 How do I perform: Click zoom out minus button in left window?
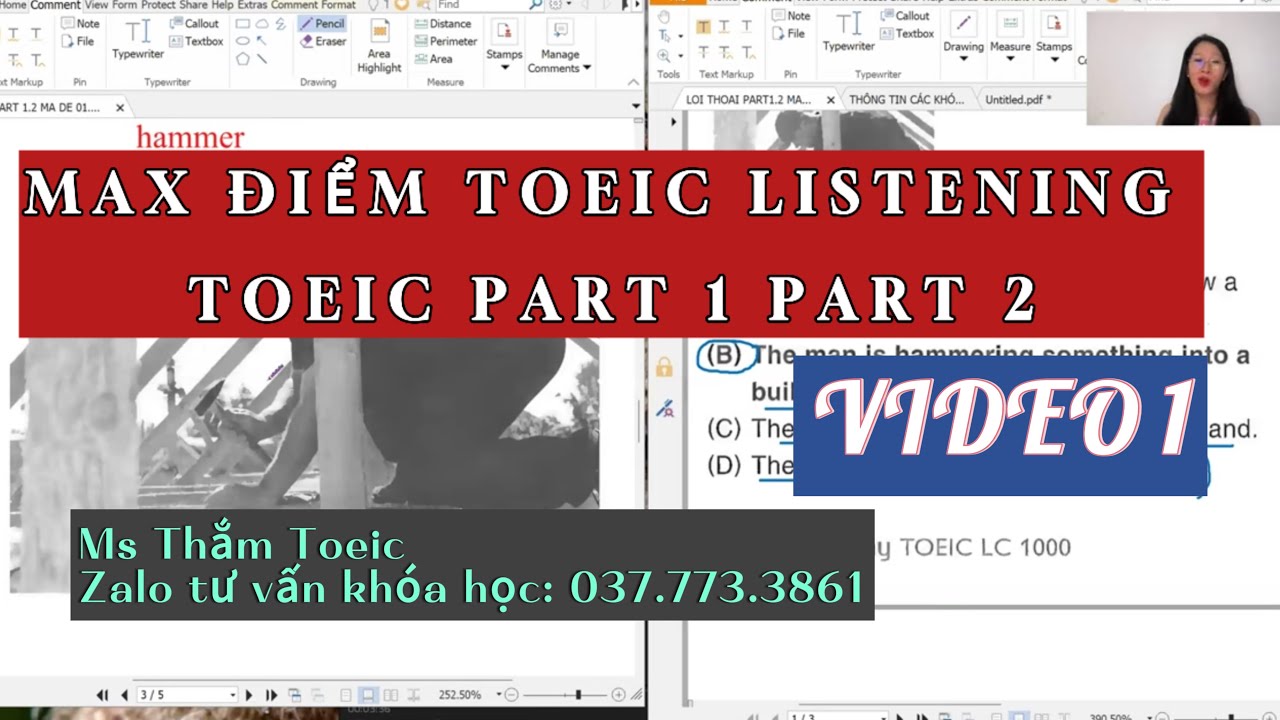click(511, 694)
